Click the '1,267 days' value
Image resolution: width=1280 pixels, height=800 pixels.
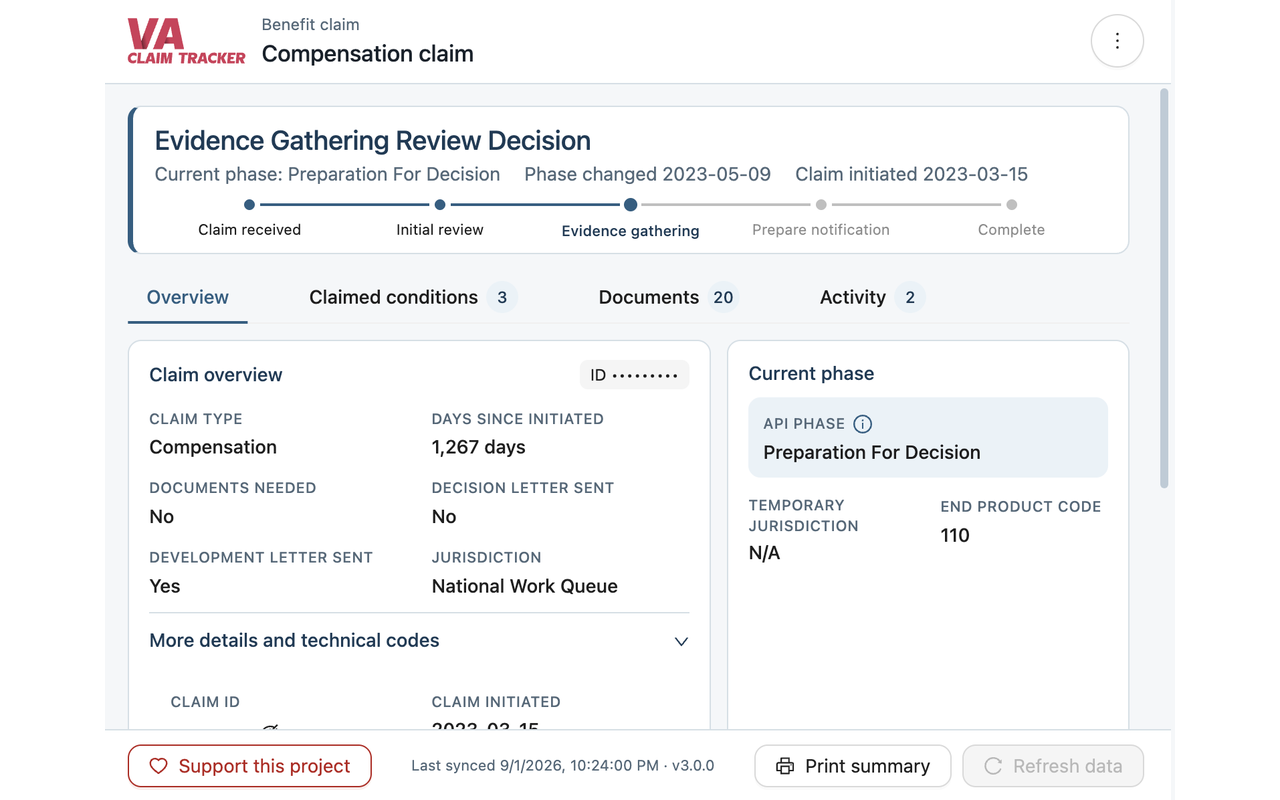coord(479,447)
